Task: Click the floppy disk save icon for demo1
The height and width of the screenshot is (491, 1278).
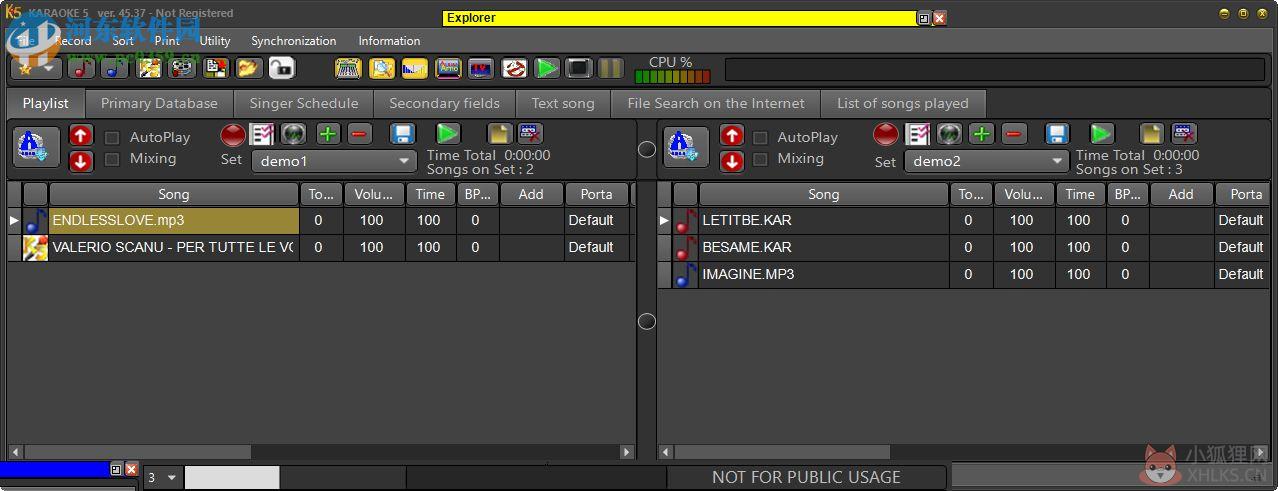Action: click(x=403, y=134)
